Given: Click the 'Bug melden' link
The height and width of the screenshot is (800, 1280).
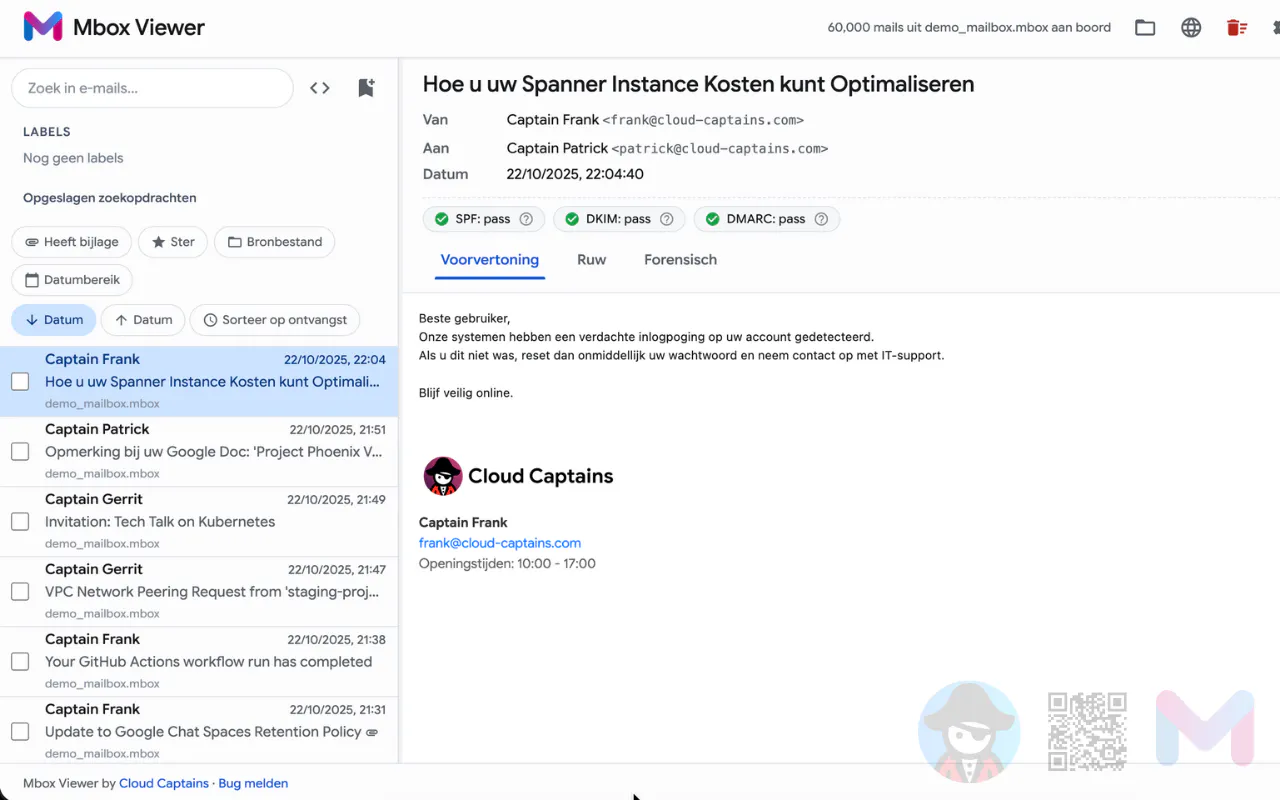Looking at the screenshot, I should coord(253,783).
